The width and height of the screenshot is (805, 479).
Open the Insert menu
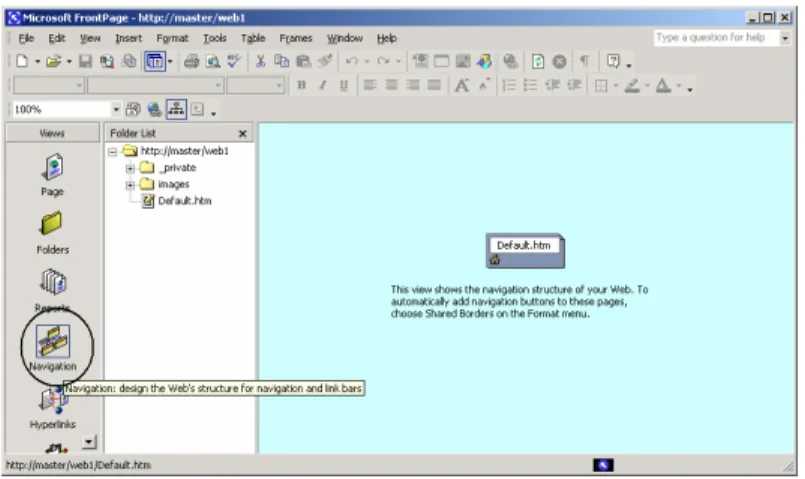(x=128, y=39)
